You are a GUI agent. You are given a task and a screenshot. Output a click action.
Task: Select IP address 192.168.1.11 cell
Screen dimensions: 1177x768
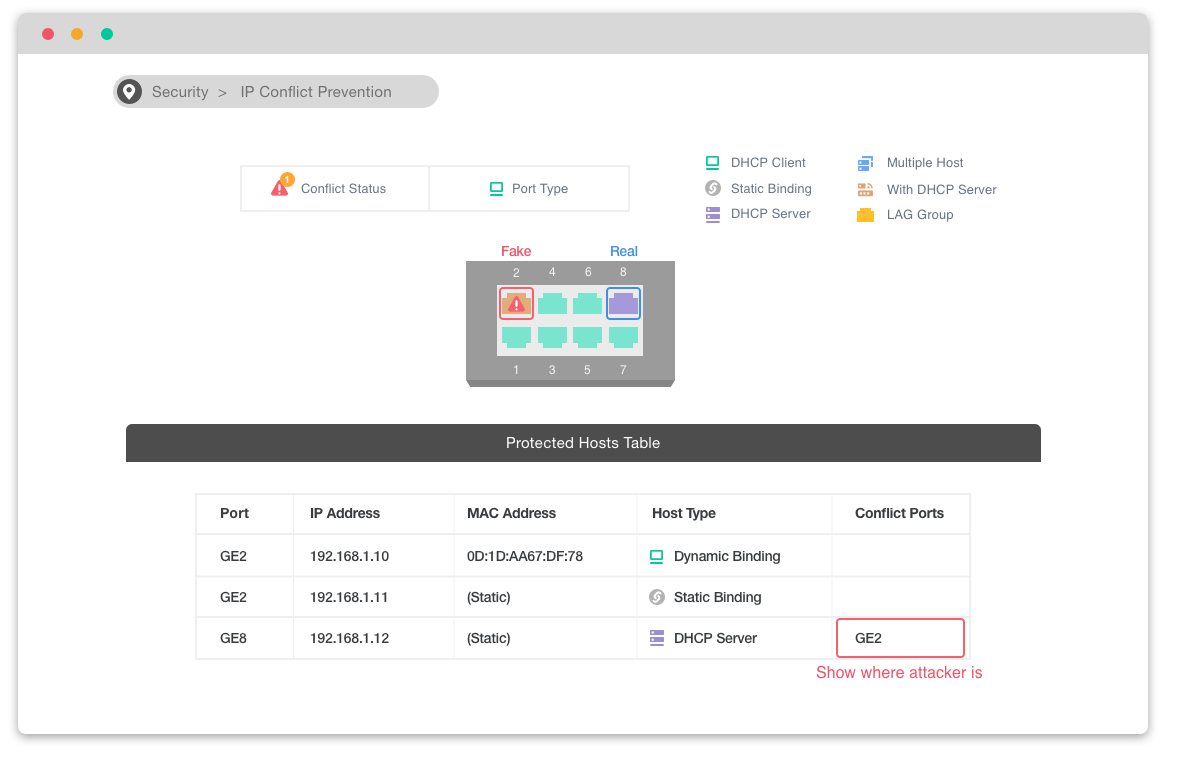tap(348, 598)
